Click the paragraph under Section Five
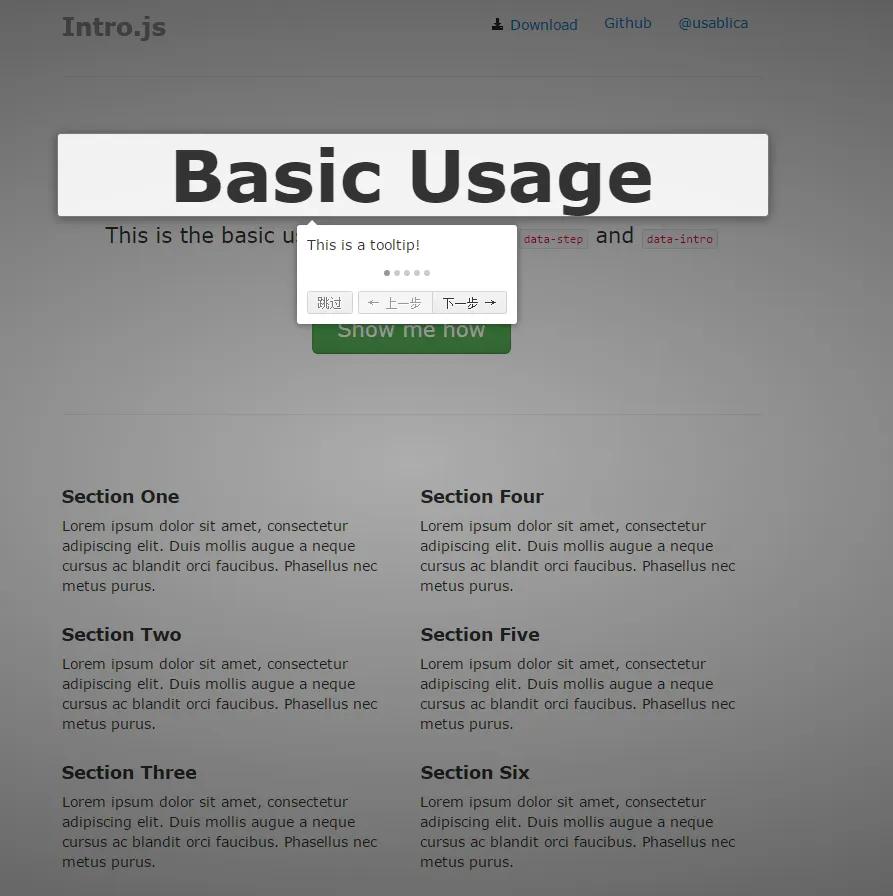The width and height of the screenshot is (893, 896). point(578,694)
